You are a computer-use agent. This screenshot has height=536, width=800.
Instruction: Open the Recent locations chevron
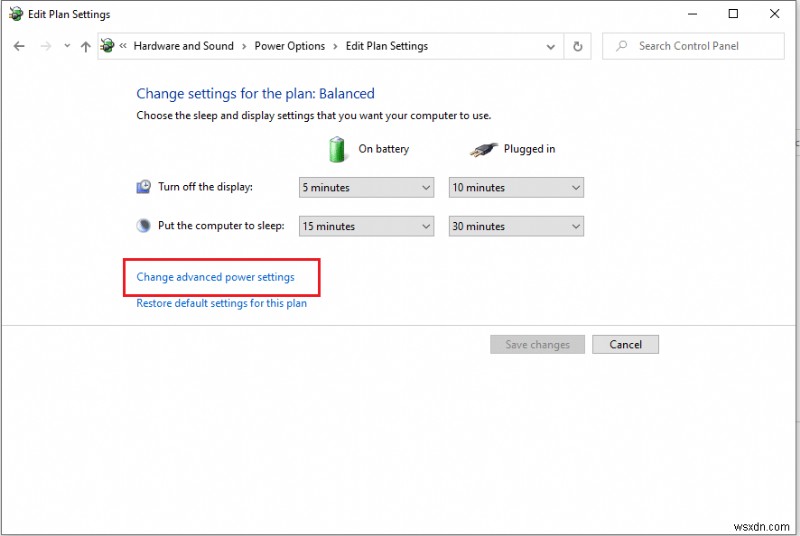pos(67,46)
